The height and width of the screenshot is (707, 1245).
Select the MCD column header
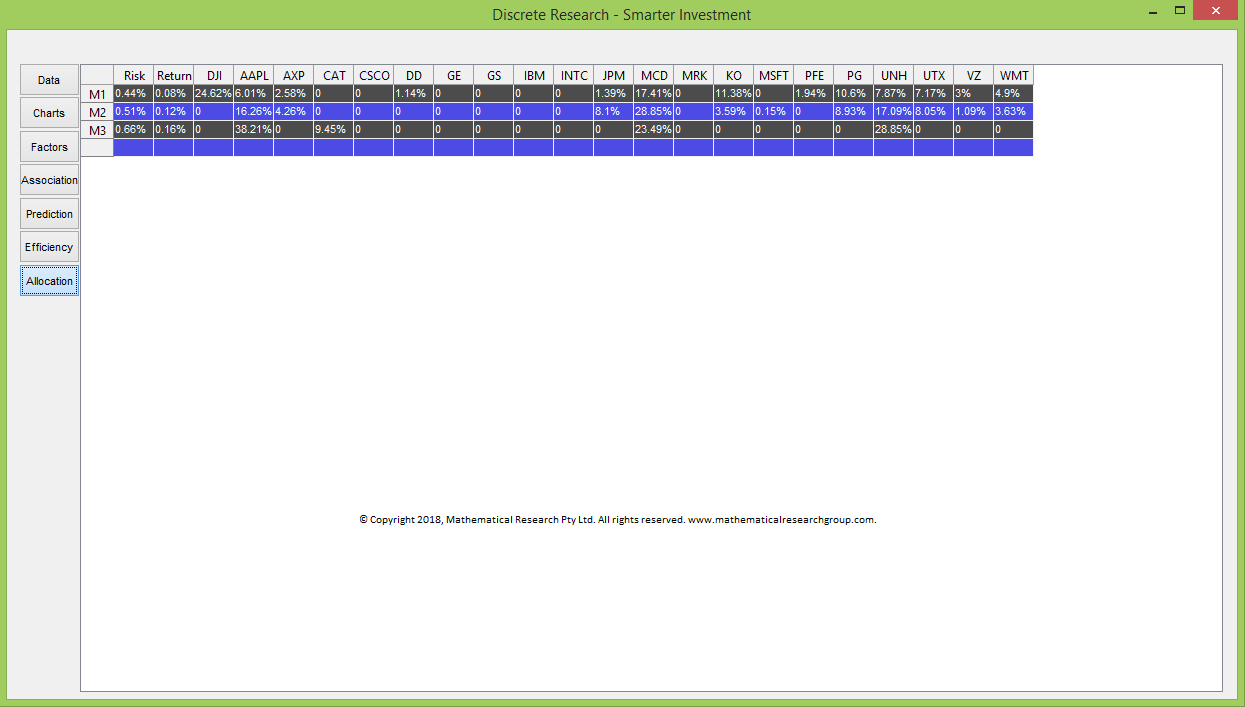(654, 76)
